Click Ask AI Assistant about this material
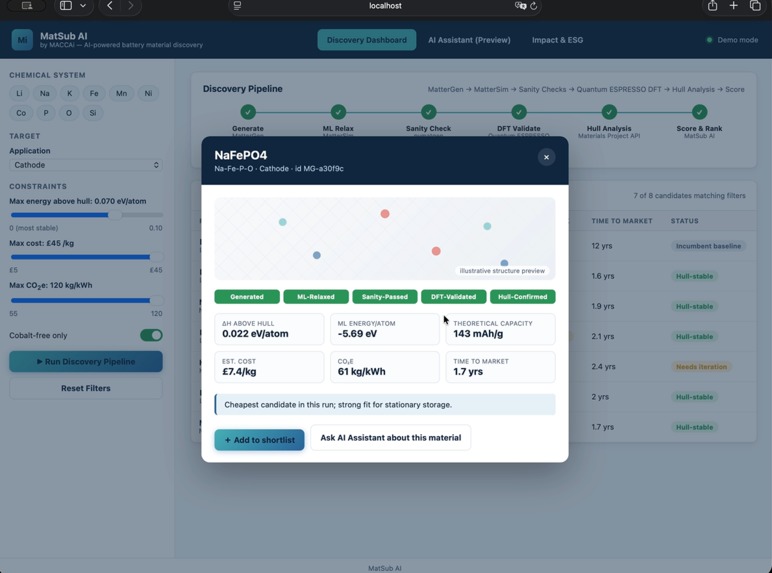This screenshot has height=573, width=772. 390,438
